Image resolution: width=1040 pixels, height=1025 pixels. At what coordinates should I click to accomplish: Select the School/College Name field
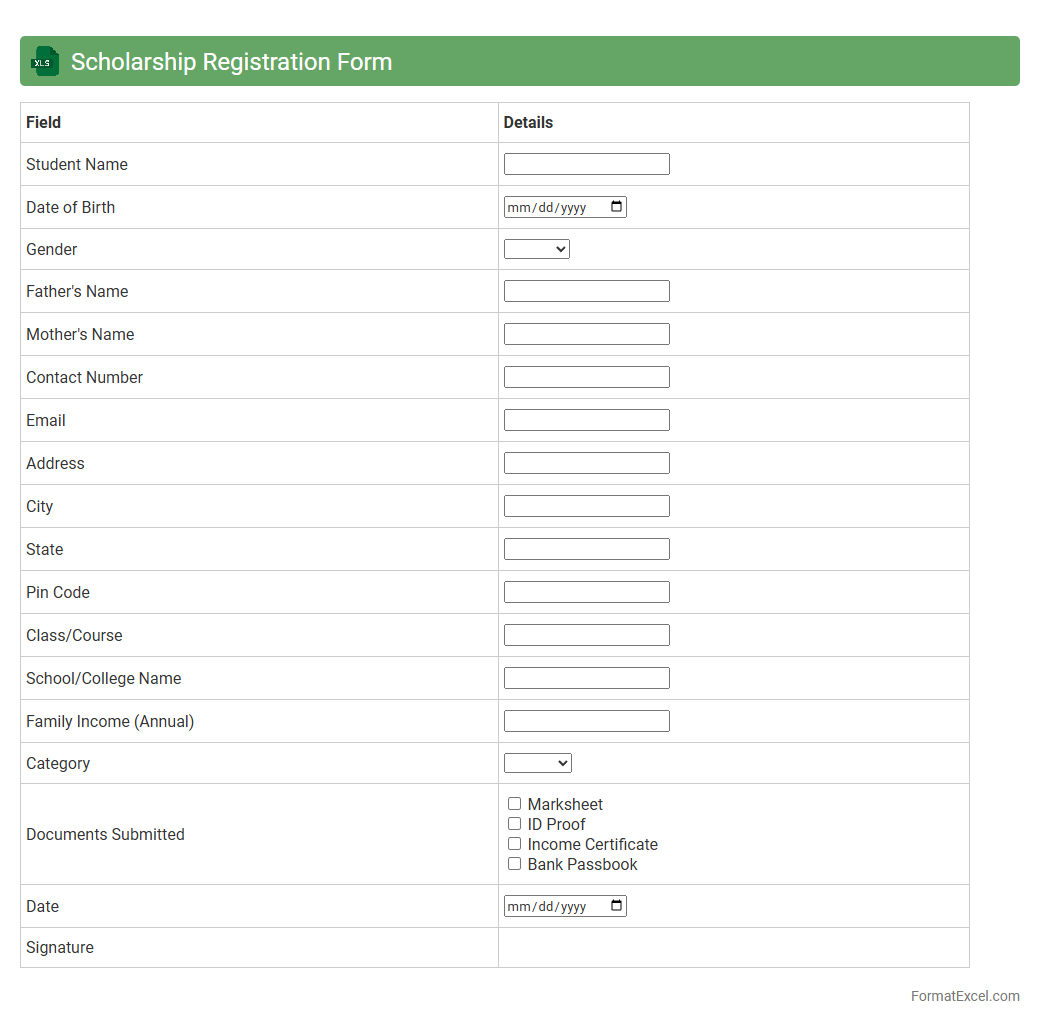tap(587, 678)
